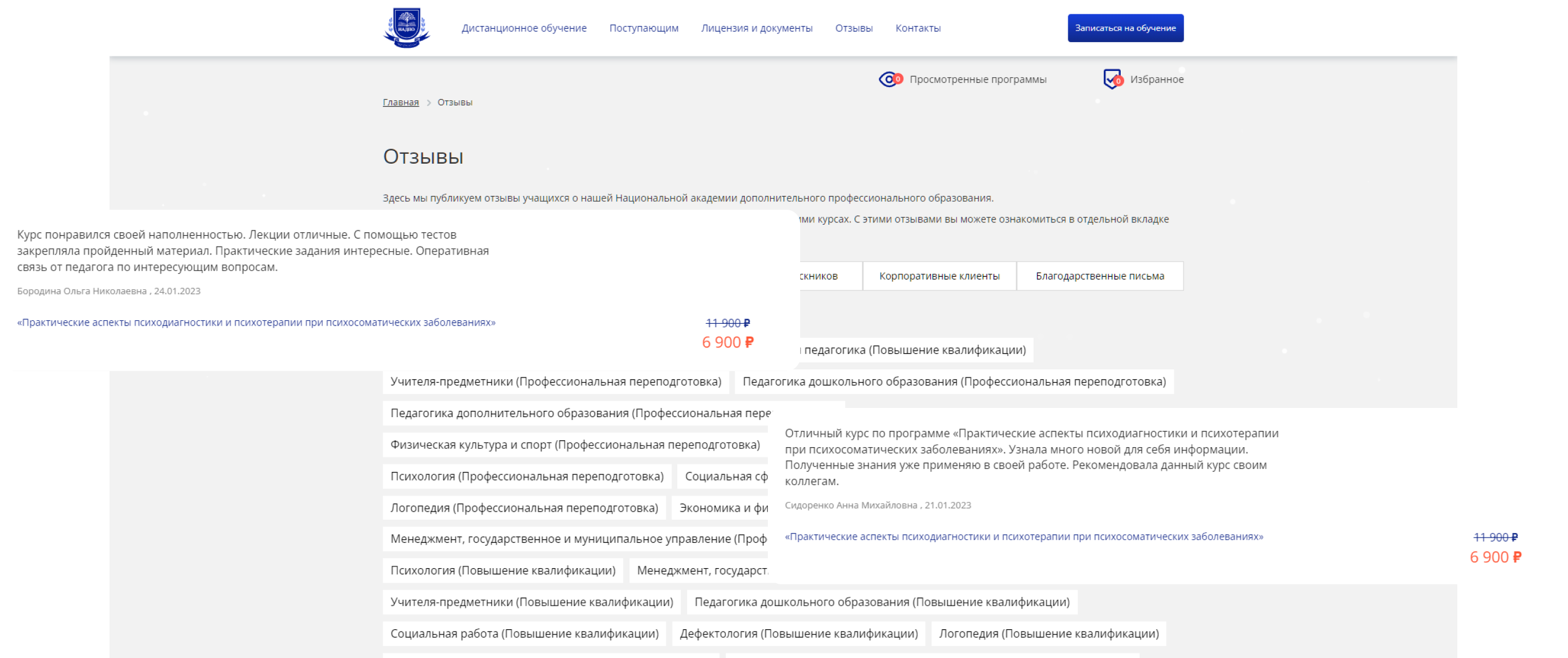Switch to Благодарственные письма tab
The height and width of the screenshot is (658, 1568).
(1099, 276)
